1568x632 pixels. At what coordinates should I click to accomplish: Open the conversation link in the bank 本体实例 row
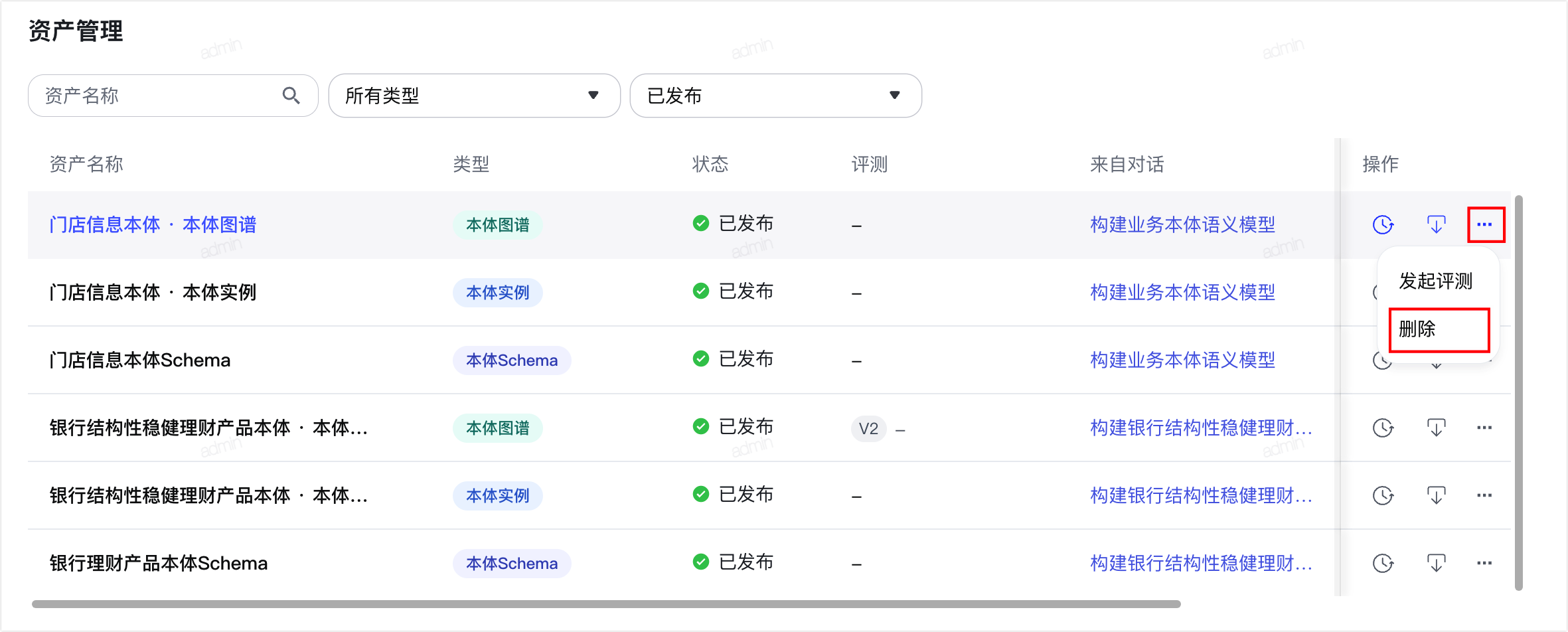(x=1201, y=496)
